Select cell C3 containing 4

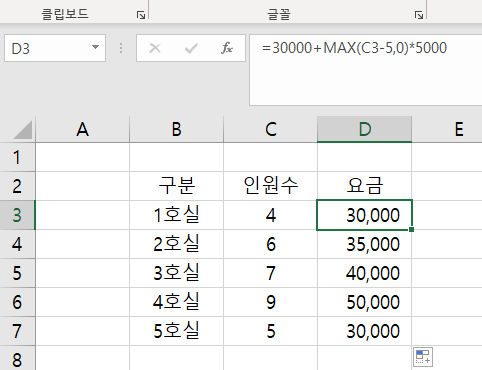[x=270, y=215]
